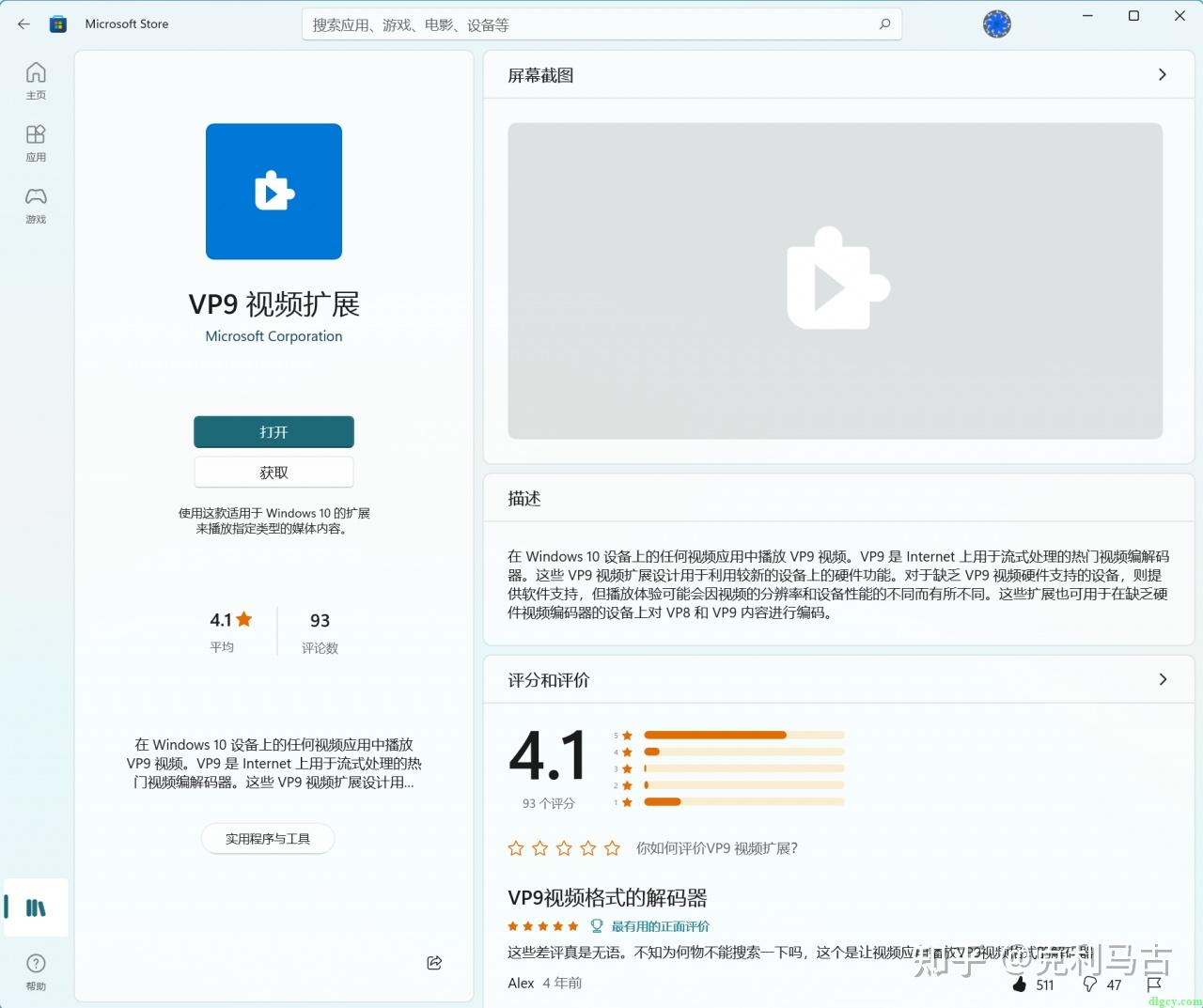
Task: Click the 帮助 (Help) question mark icon
Action: pos(36,962)
